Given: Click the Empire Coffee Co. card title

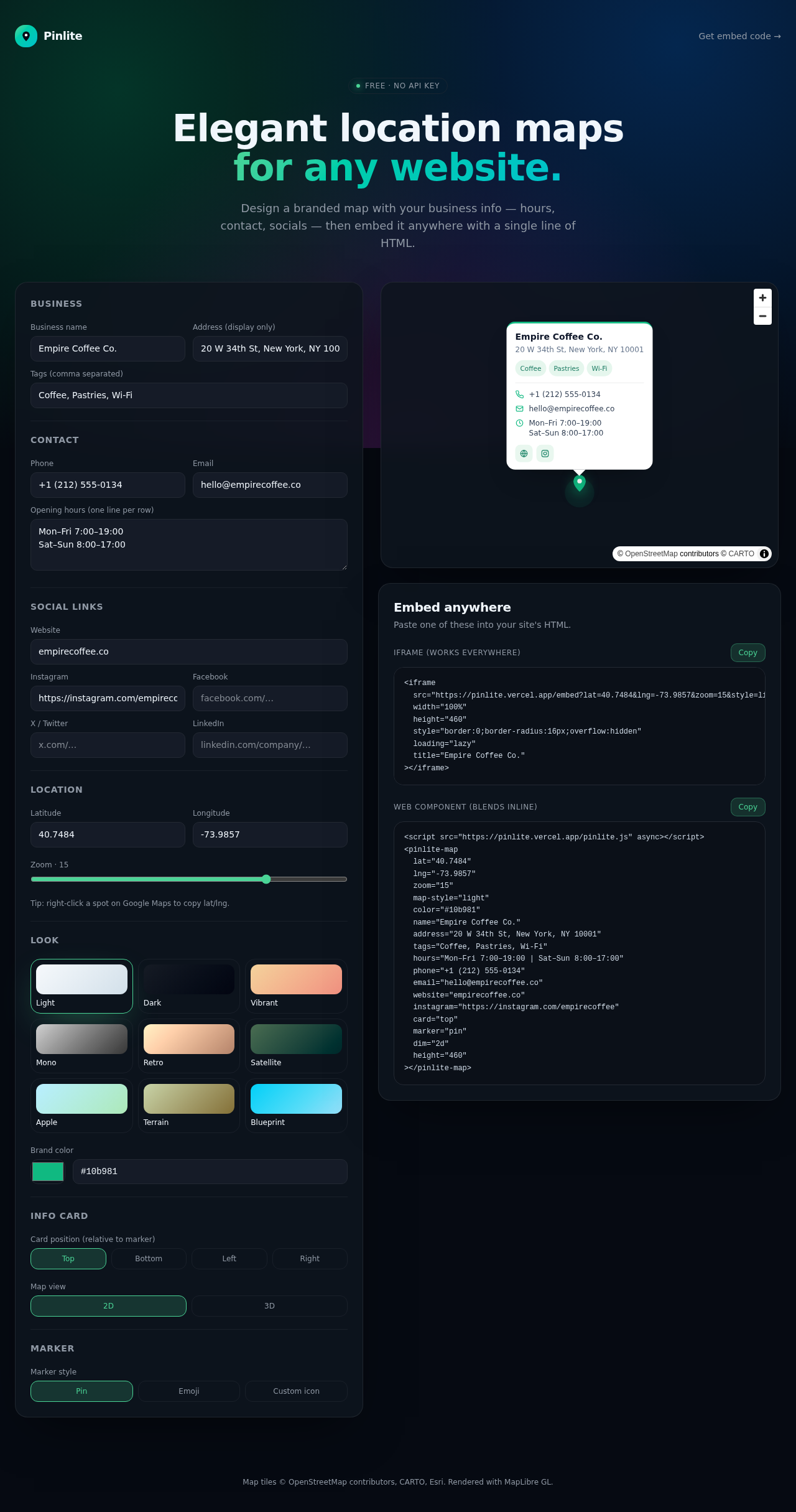Looking at the screenshot, I should (x=558, y=337).
